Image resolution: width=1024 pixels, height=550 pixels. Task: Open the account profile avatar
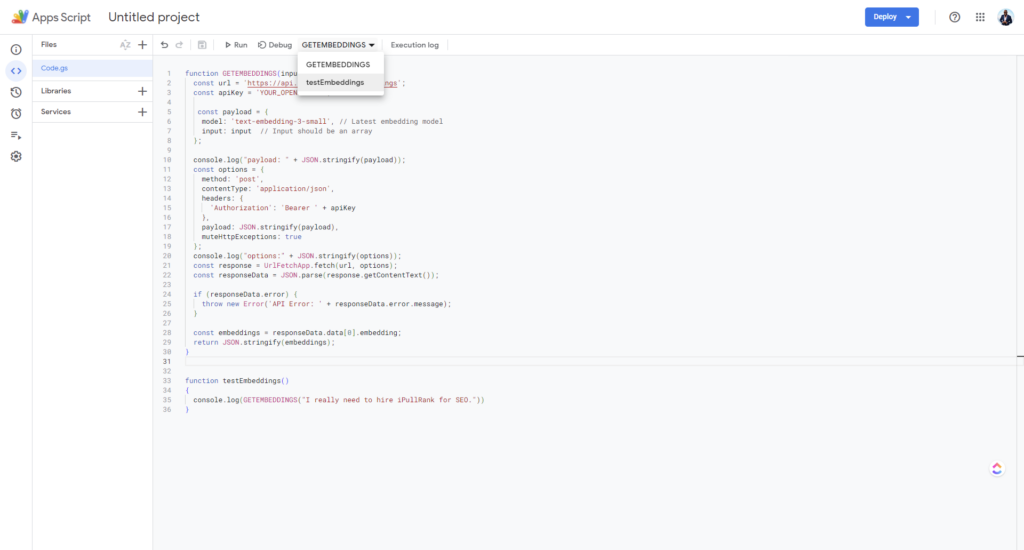[x=1006, y=17]
